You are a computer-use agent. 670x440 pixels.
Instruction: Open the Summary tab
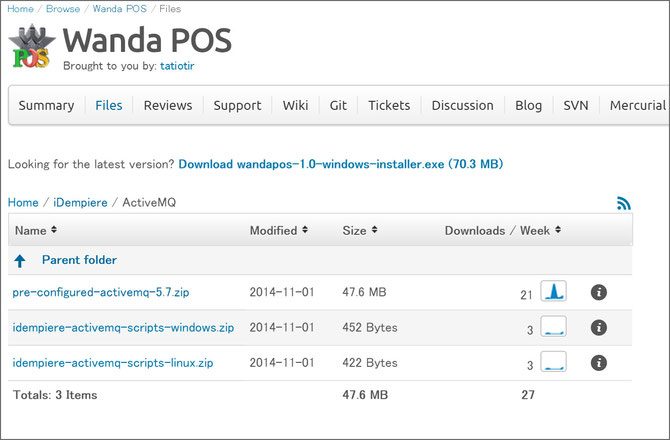pyautogui.click(x=46, y=106)
